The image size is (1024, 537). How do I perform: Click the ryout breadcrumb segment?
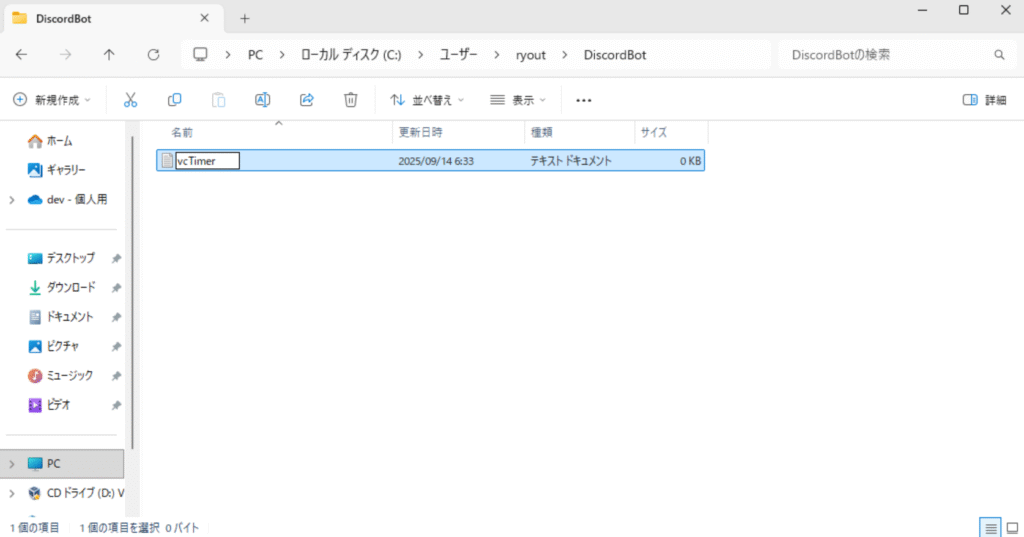pyautogui.click(x=530, y=55)
